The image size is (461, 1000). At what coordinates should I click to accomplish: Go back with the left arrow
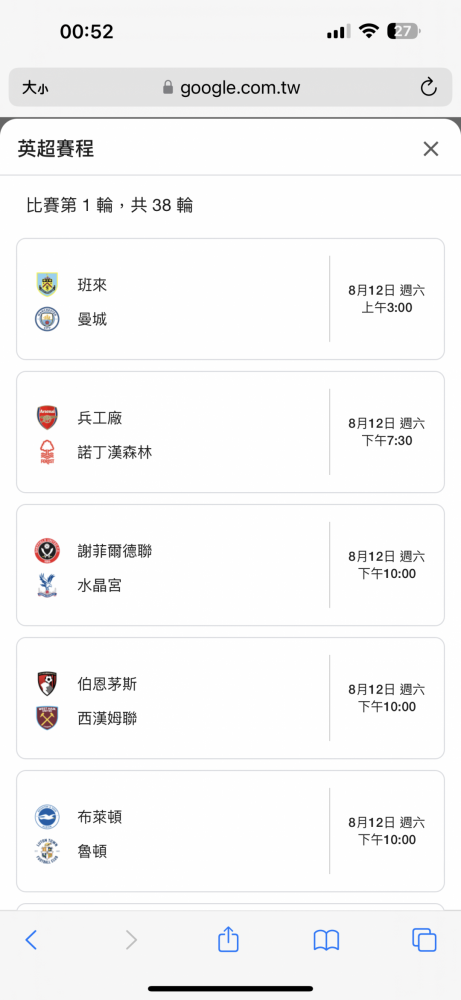click(x=31, y=939)
